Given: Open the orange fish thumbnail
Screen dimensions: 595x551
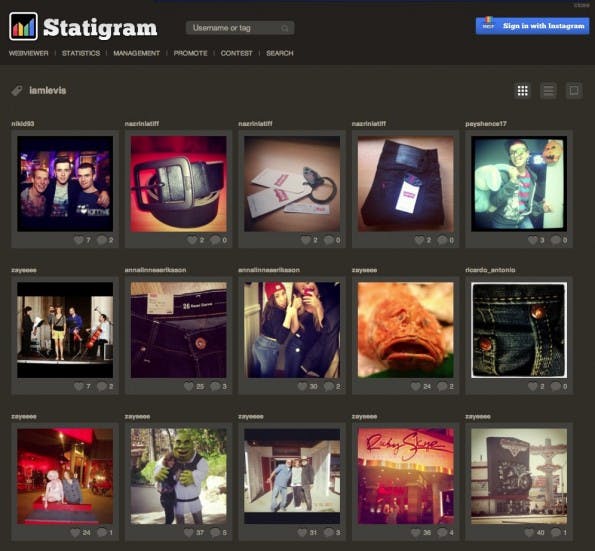Looking at the screenshot, I should pyautogui.click(x=406, y=330).
